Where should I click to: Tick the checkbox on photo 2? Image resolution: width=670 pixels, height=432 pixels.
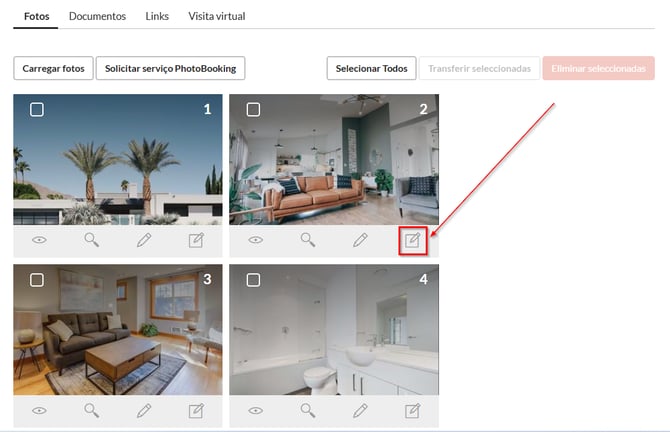pos(253,109)
